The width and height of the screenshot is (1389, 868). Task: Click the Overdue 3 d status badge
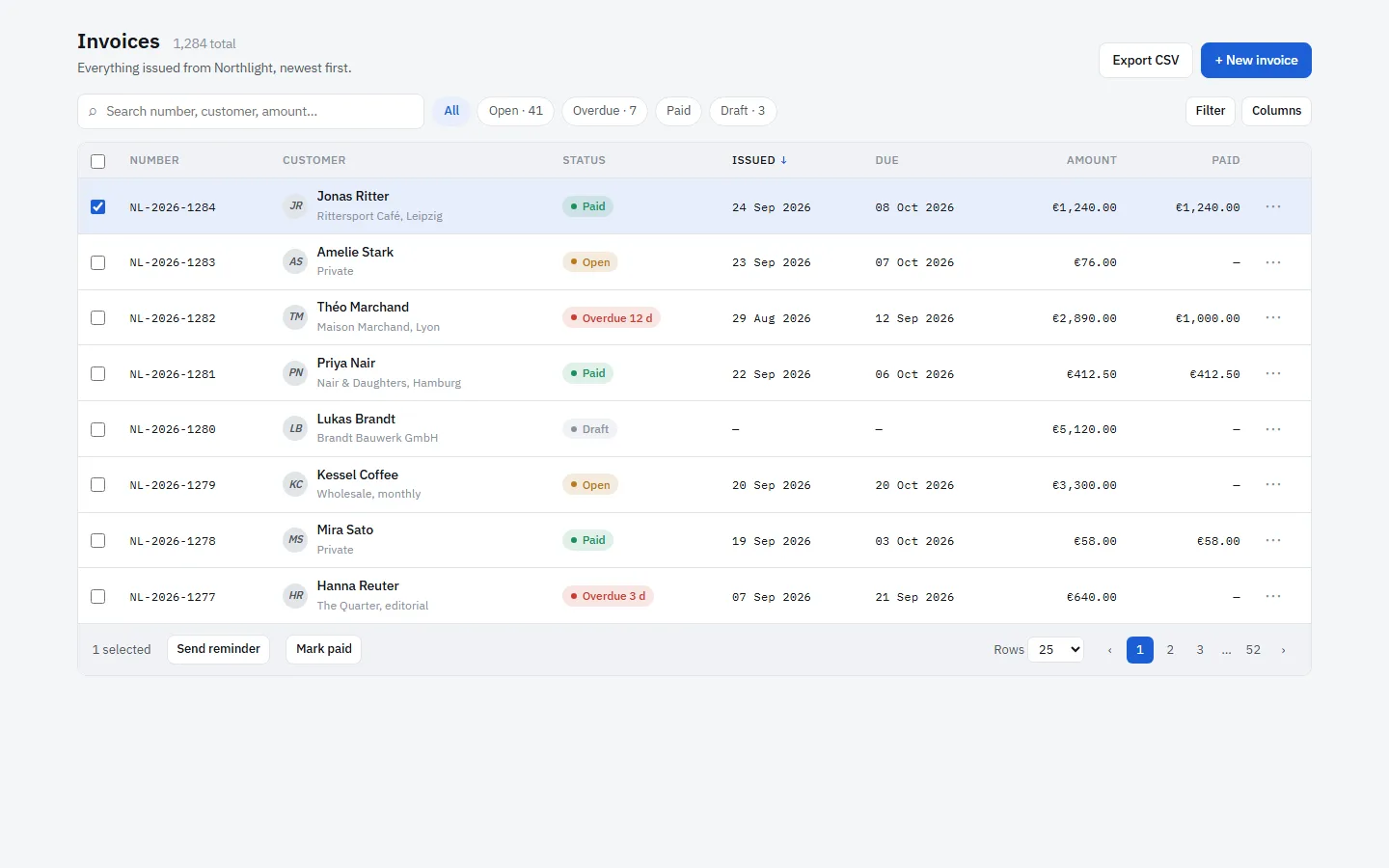click(608, 596)
